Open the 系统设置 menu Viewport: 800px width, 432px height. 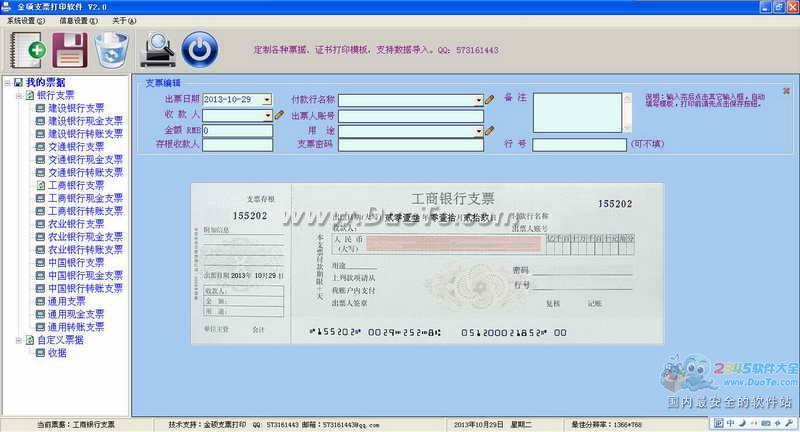(26, 20)
